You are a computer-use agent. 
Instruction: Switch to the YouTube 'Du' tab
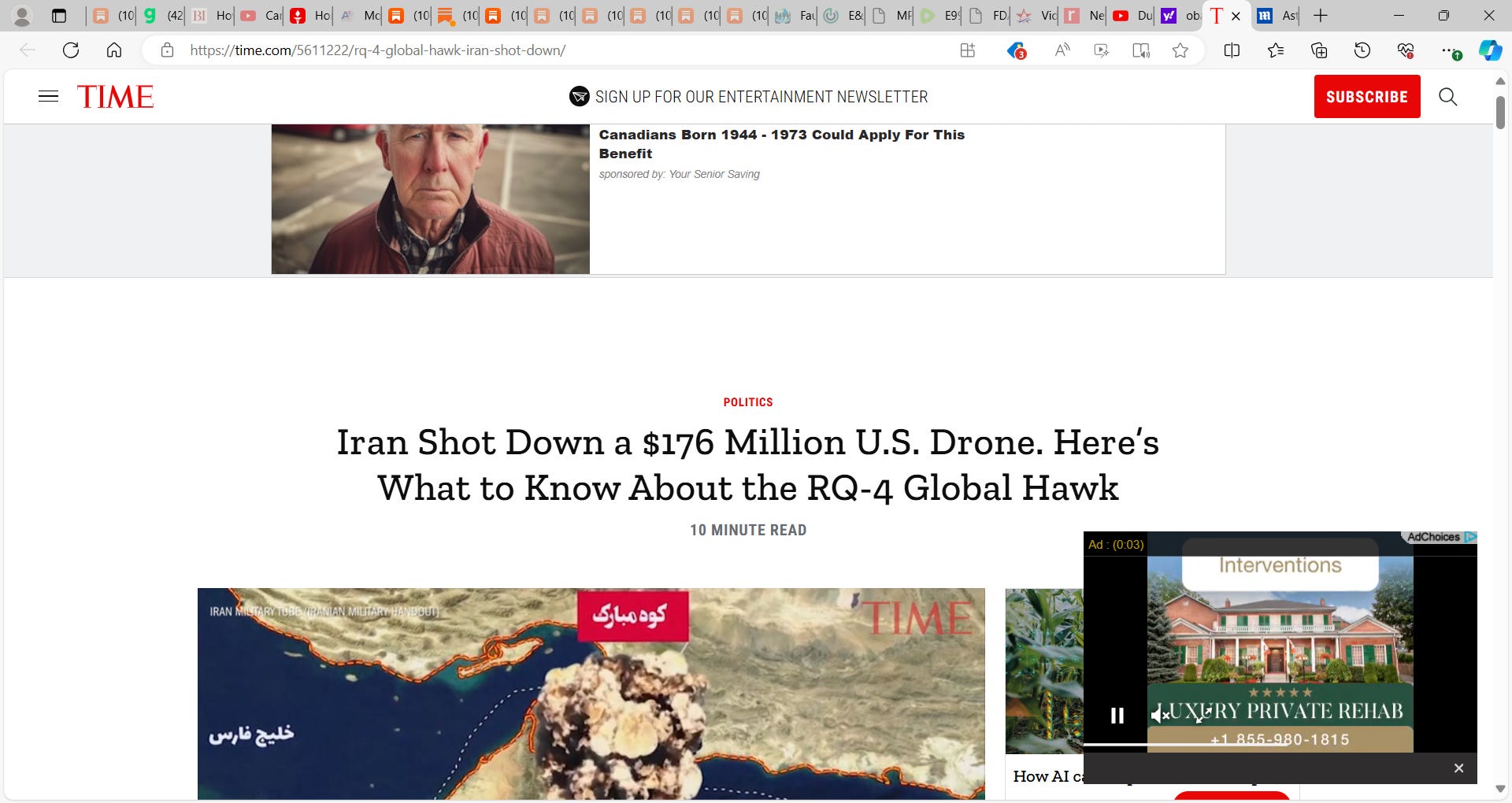pos(1132,16)
